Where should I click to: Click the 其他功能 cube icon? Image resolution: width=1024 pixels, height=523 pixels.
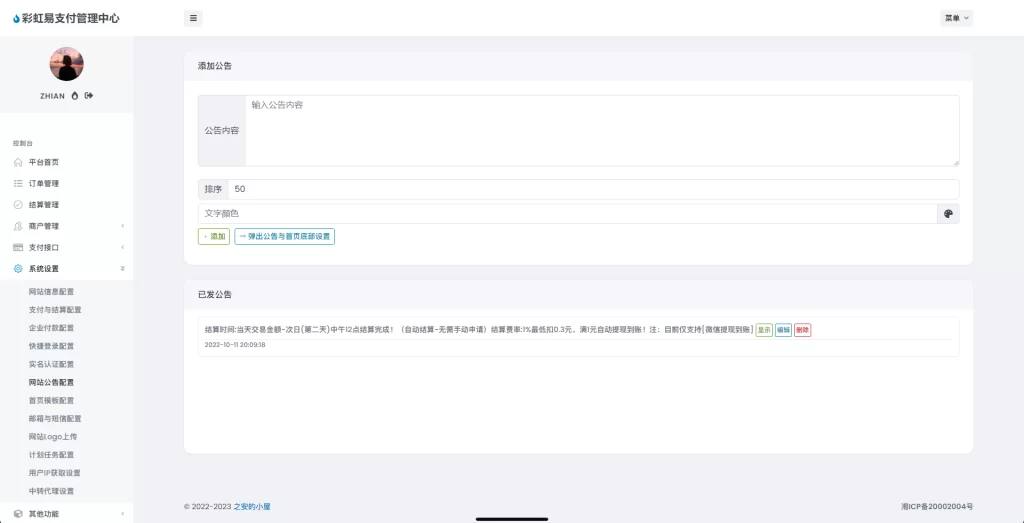[18, 514]
